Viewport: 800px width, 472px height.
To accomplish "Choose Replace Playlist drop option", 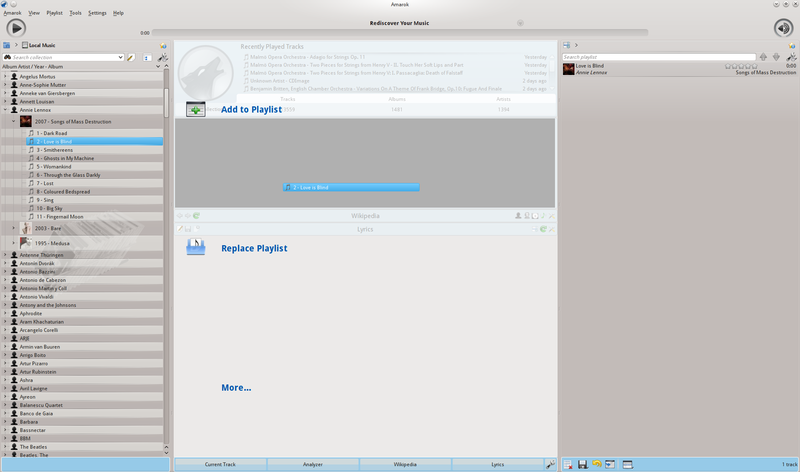I will pyautogui.click(x=254, y=249).
